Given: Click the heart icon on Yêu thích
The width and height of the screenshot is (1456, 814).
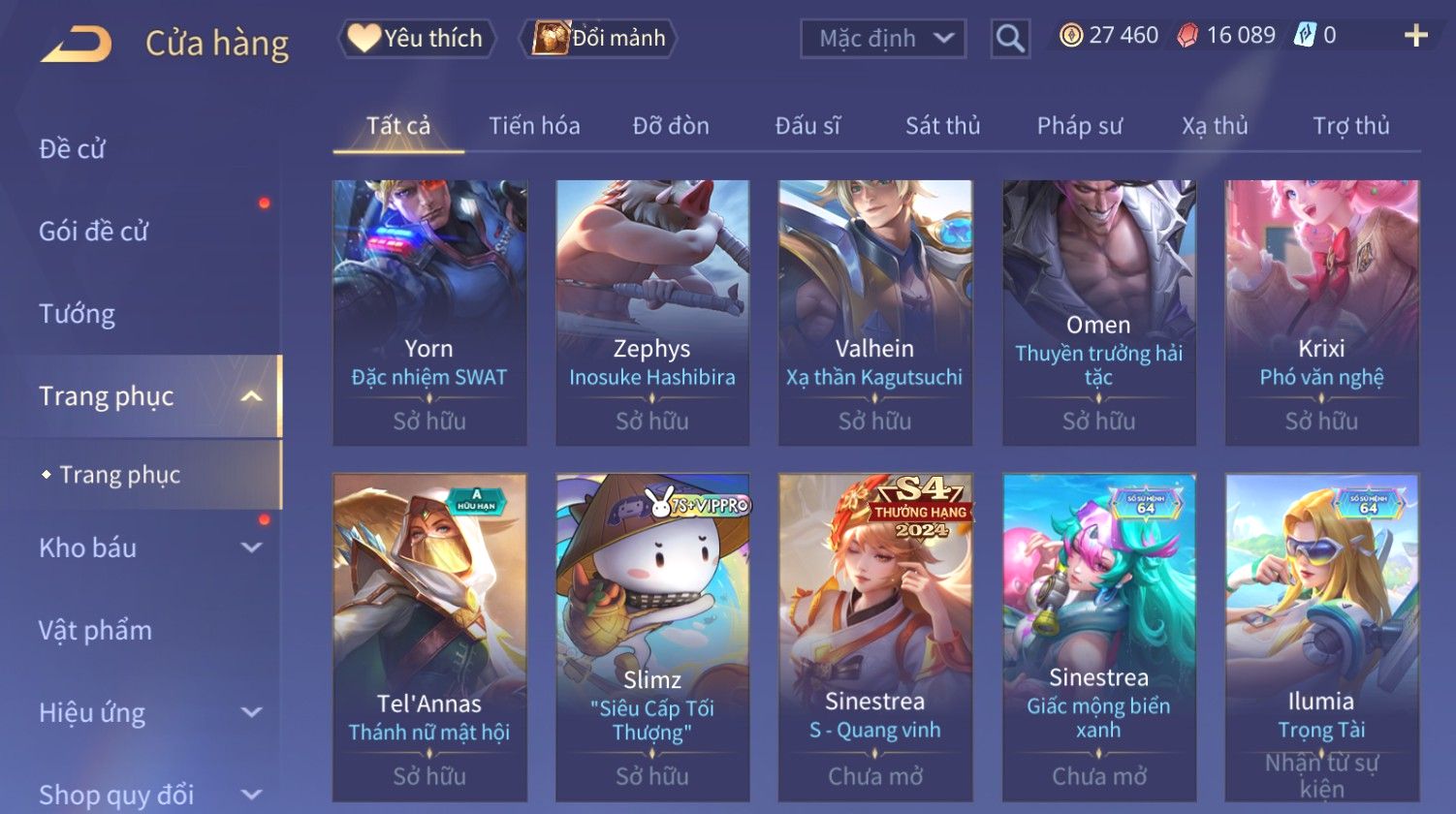Looking at the screenshot, I should 364,38.
